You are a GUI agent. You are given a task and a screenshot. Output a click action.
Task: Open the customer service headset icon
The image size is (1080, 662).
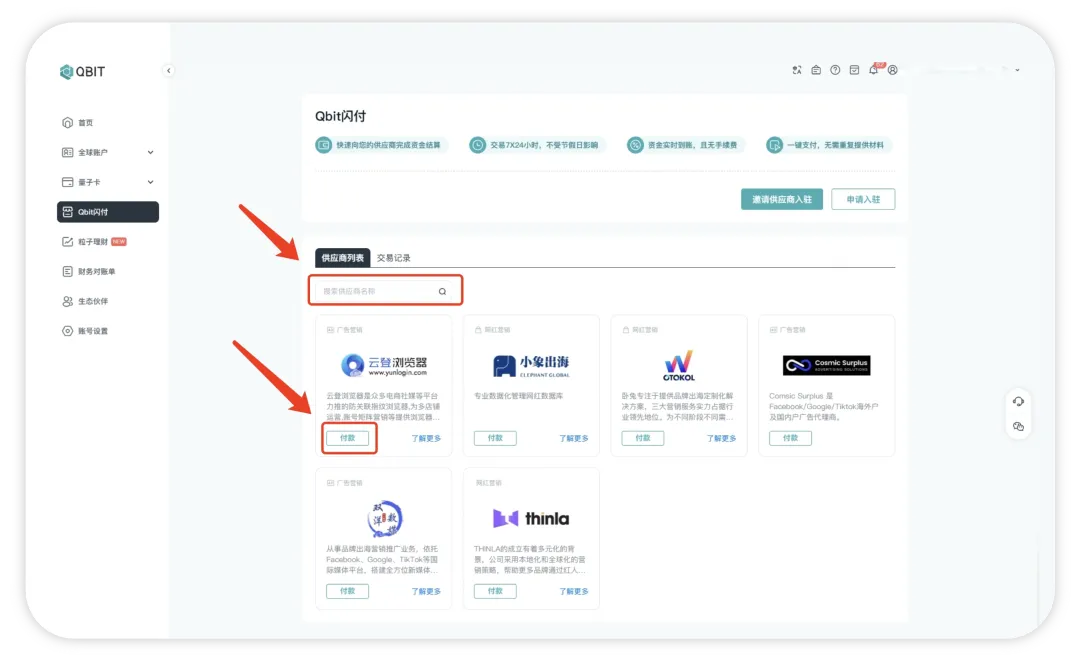point(1018,402)
